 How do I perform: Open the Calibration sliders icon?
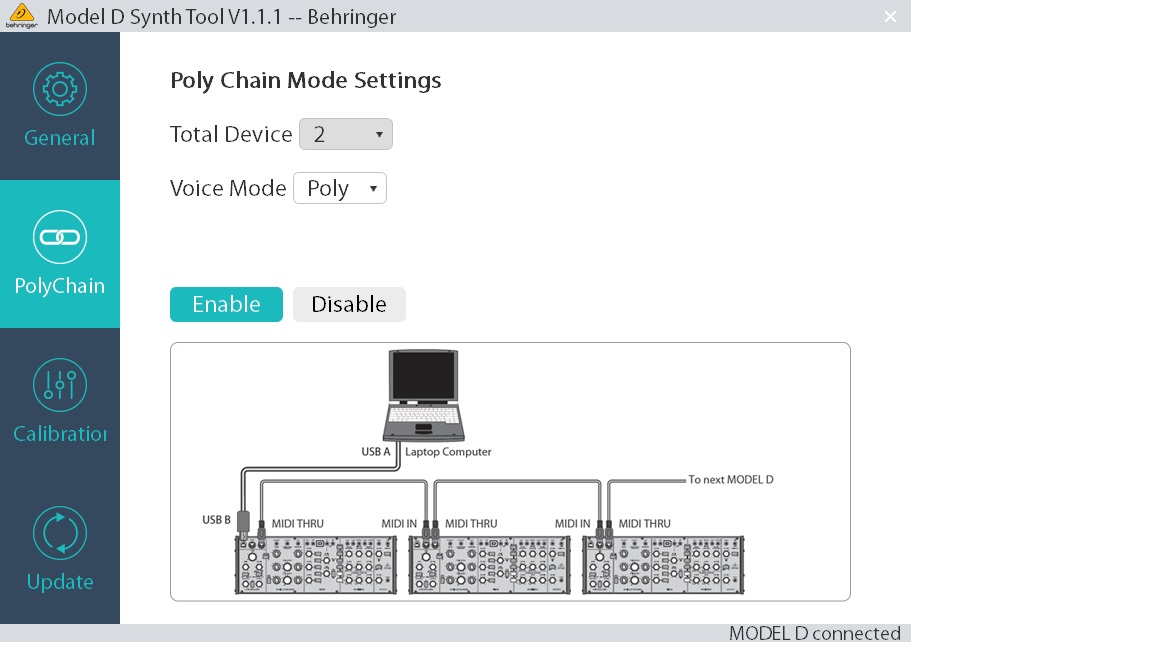[x=60, y=385]
